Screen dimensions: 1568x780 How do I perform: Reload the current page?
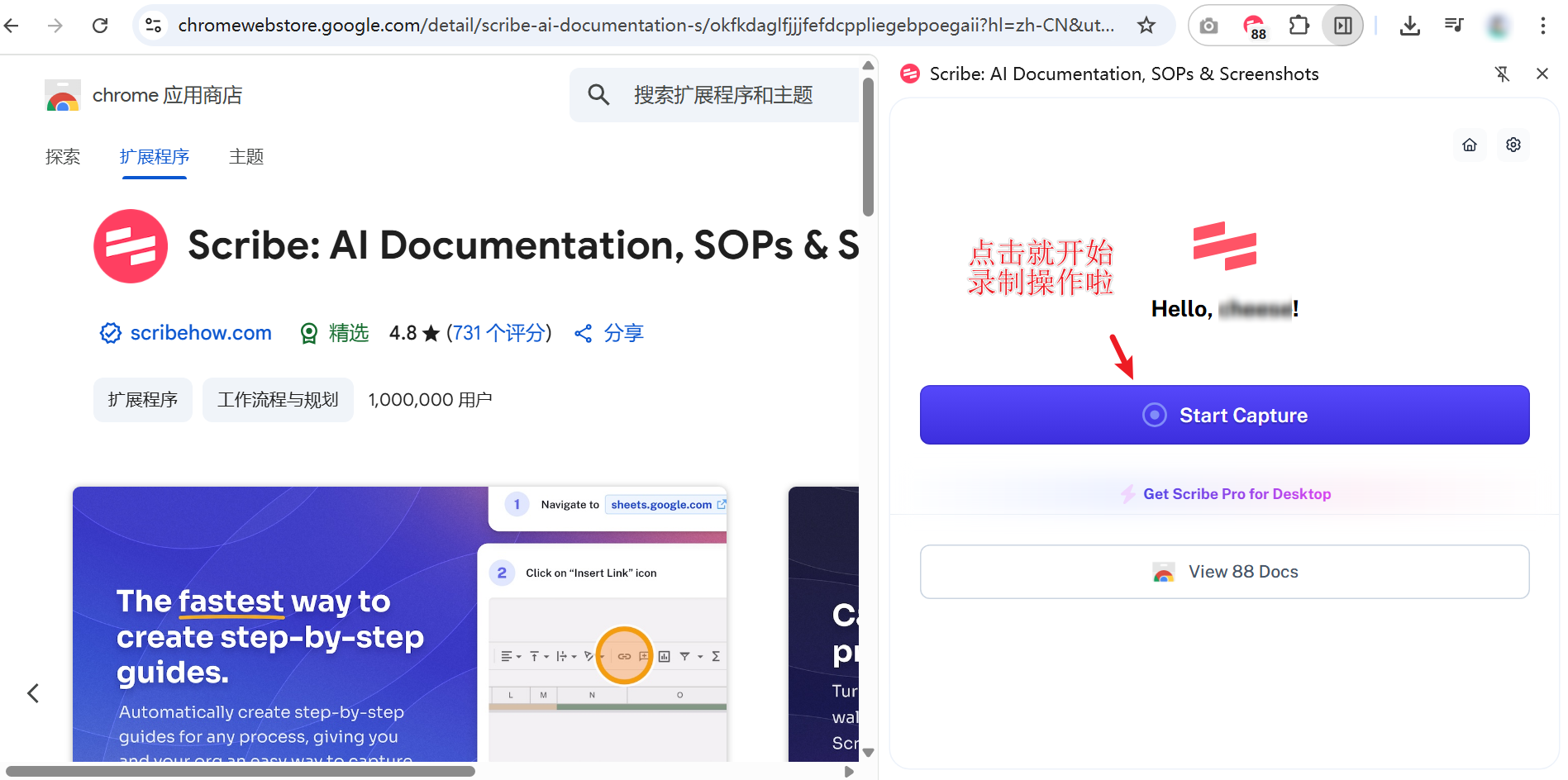click(100, 26)
